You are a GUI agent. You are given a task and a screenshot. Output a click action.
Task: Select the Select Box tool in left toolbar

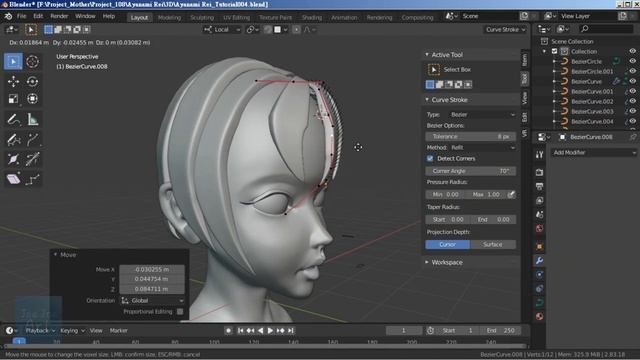[x=13, y=62]
